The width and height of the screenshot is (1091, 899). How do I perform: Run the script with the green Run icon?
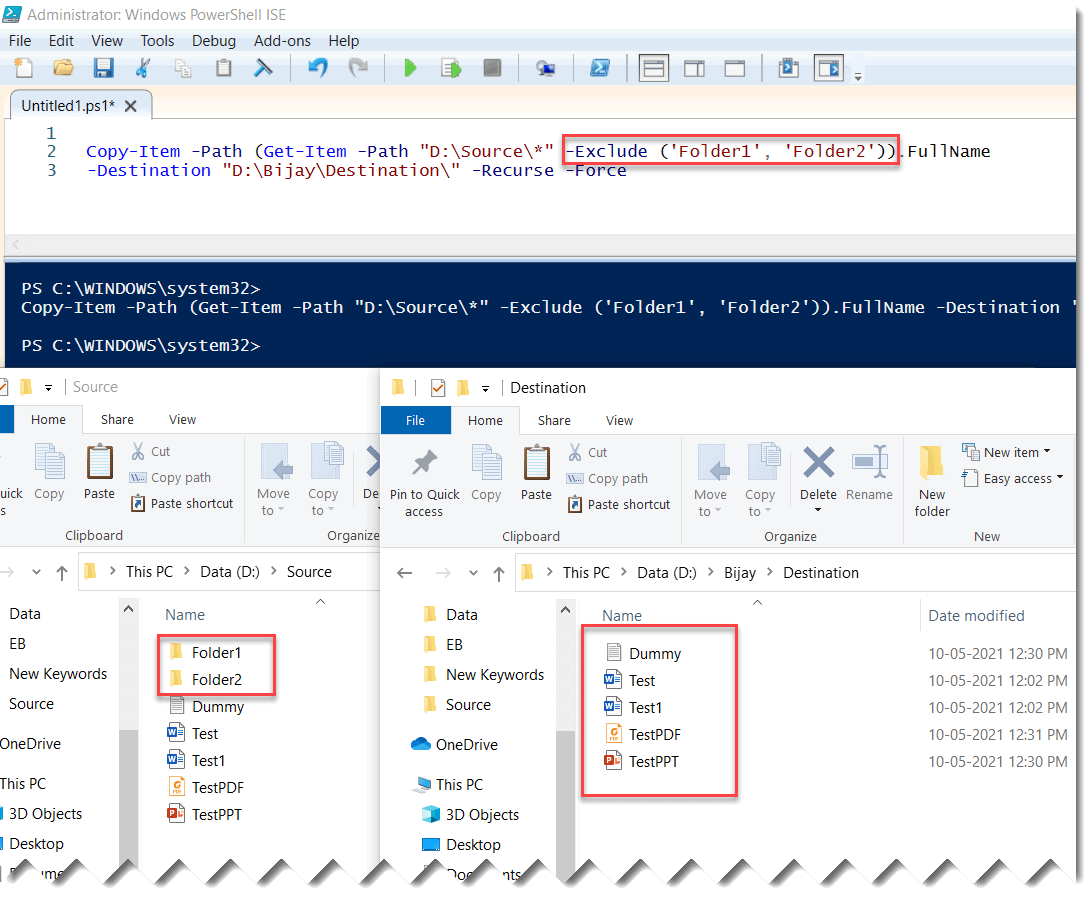click(410, 67)
